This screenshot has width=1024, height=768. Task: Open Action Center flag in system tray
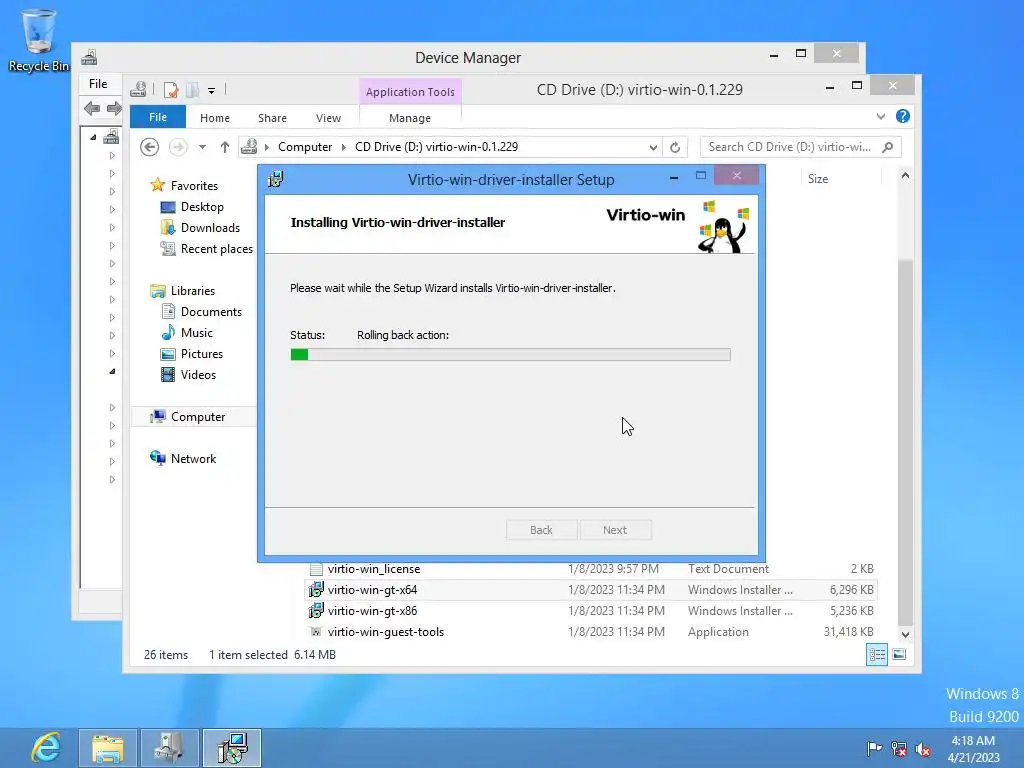tap(874, 748)
